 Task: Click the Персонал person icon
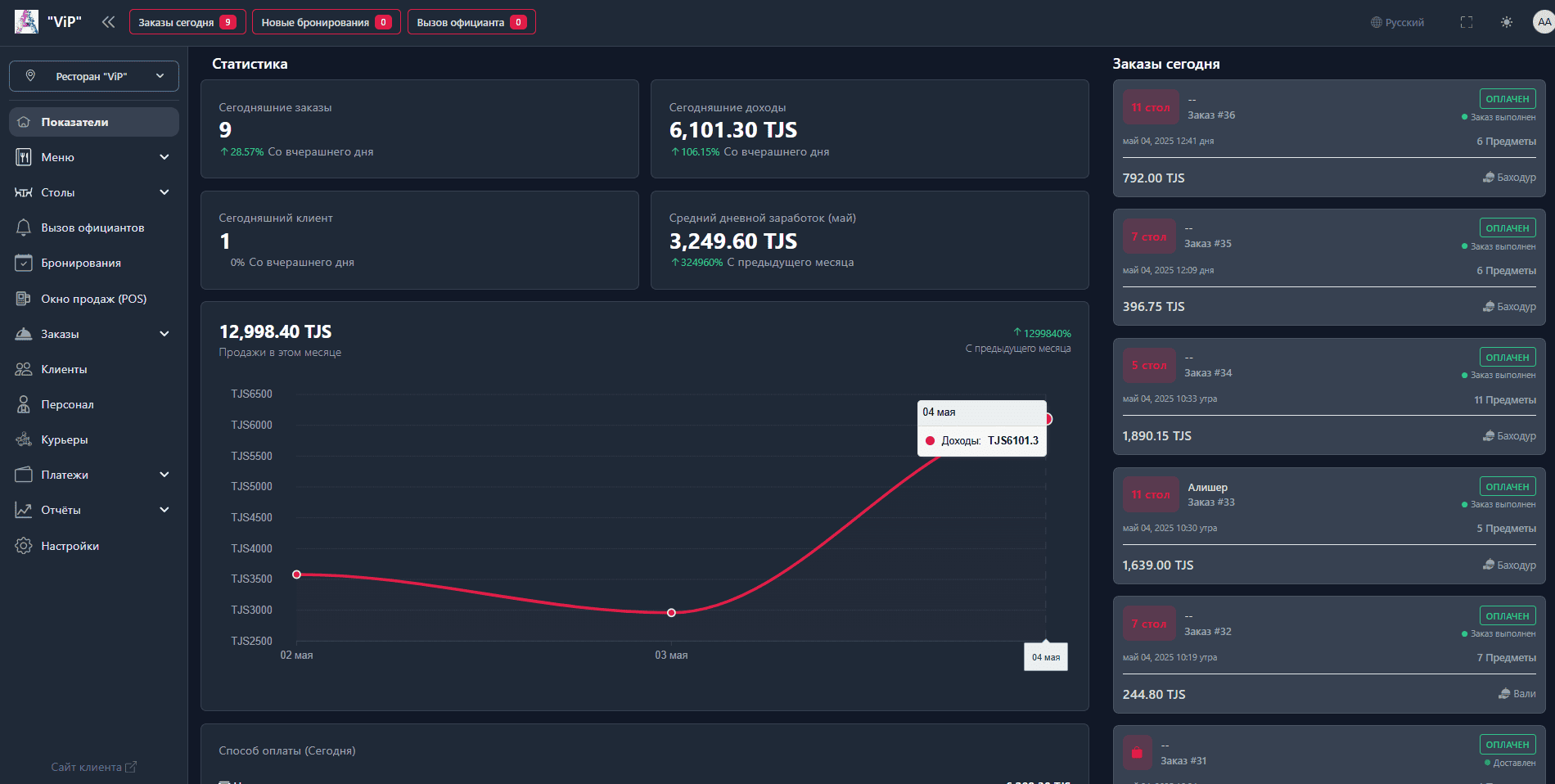pyautogui.click(x=24, y=404)
